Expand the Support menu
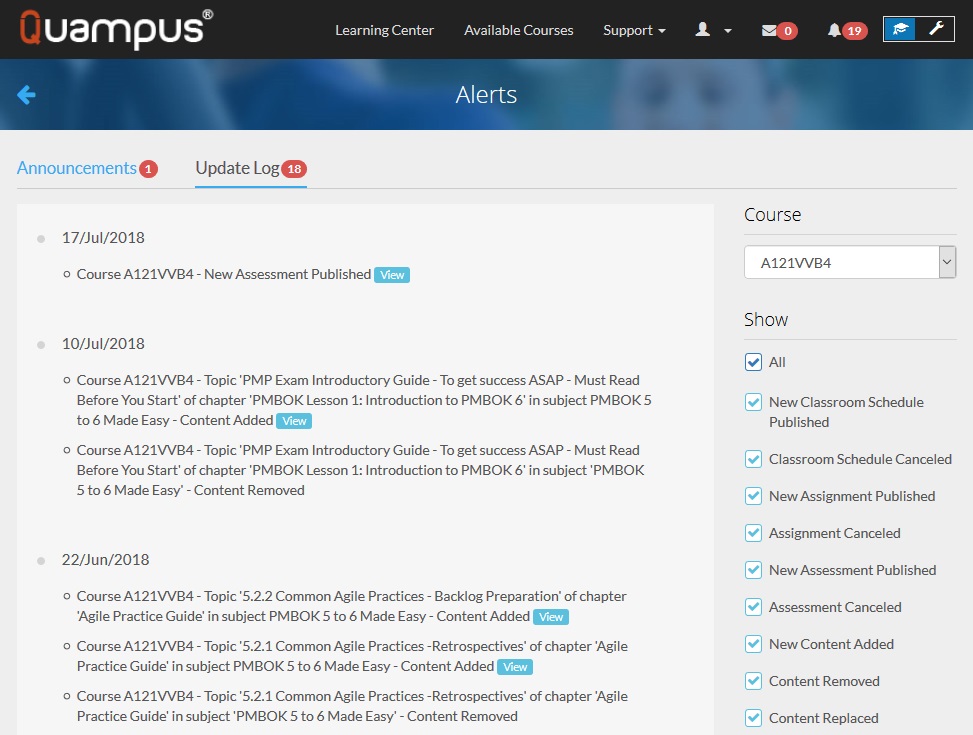Viewport: 973px width, 735px height. click(634, 30)
